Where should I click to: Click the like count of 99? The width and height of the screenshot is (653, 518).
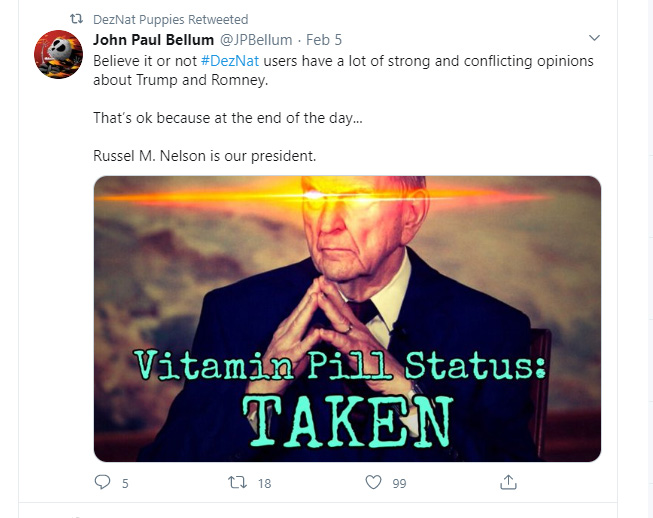tap(399, 484)
